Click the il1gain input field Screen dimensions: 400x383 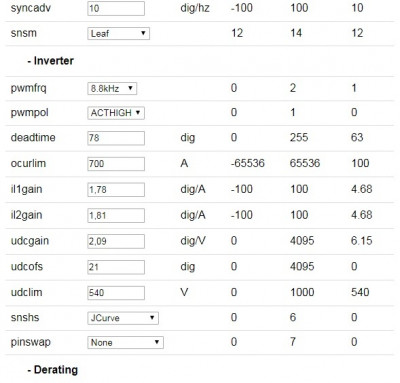click(116, 190)
